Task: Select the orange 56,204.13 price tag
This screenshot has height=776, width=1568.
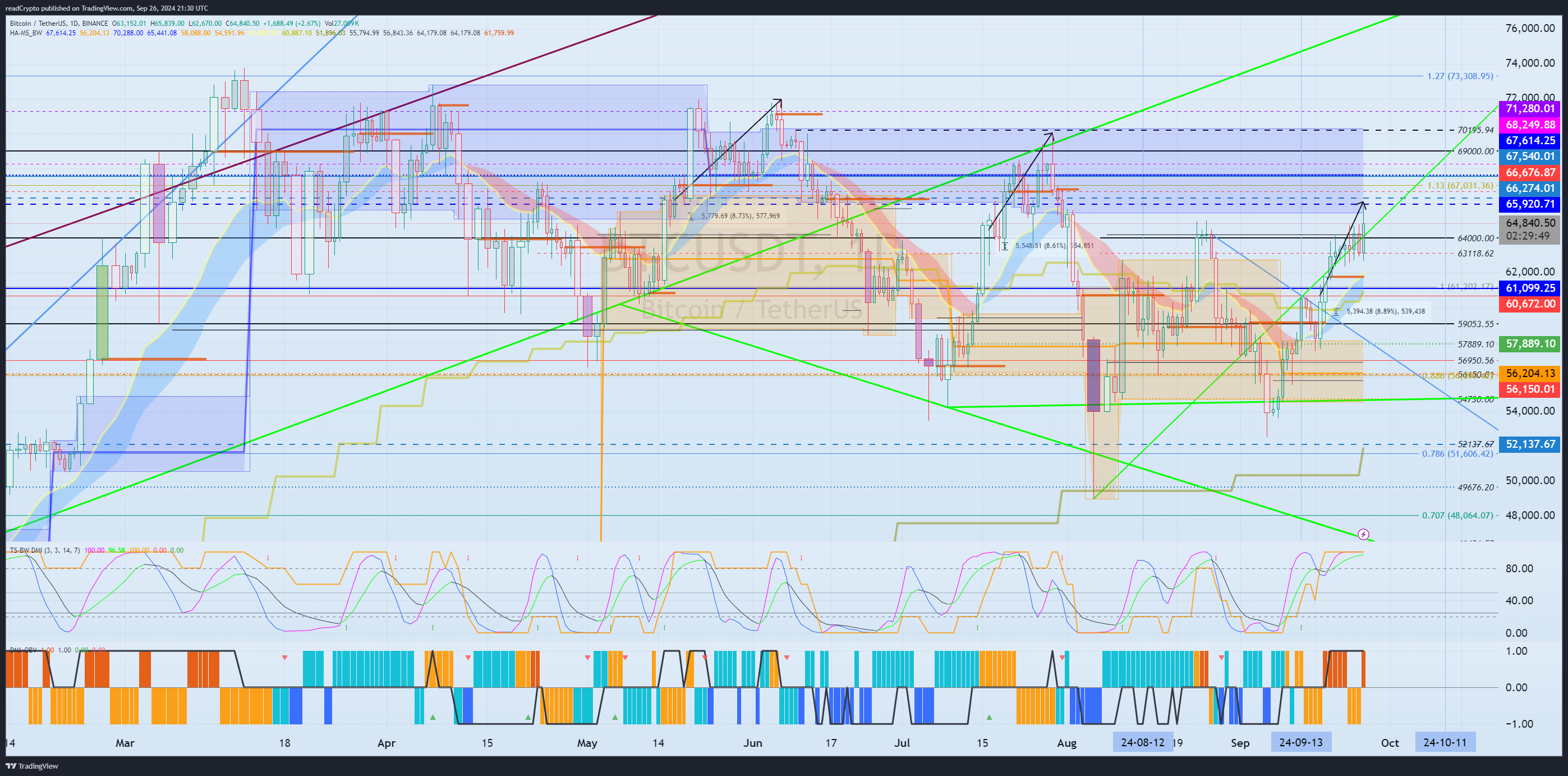Action: coord(1530,373)
